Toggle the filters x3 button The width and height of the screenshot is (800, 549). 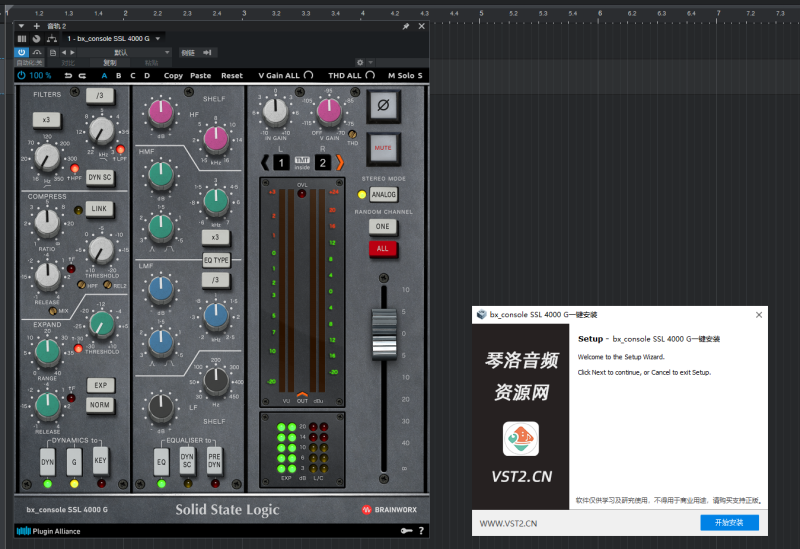46,120
